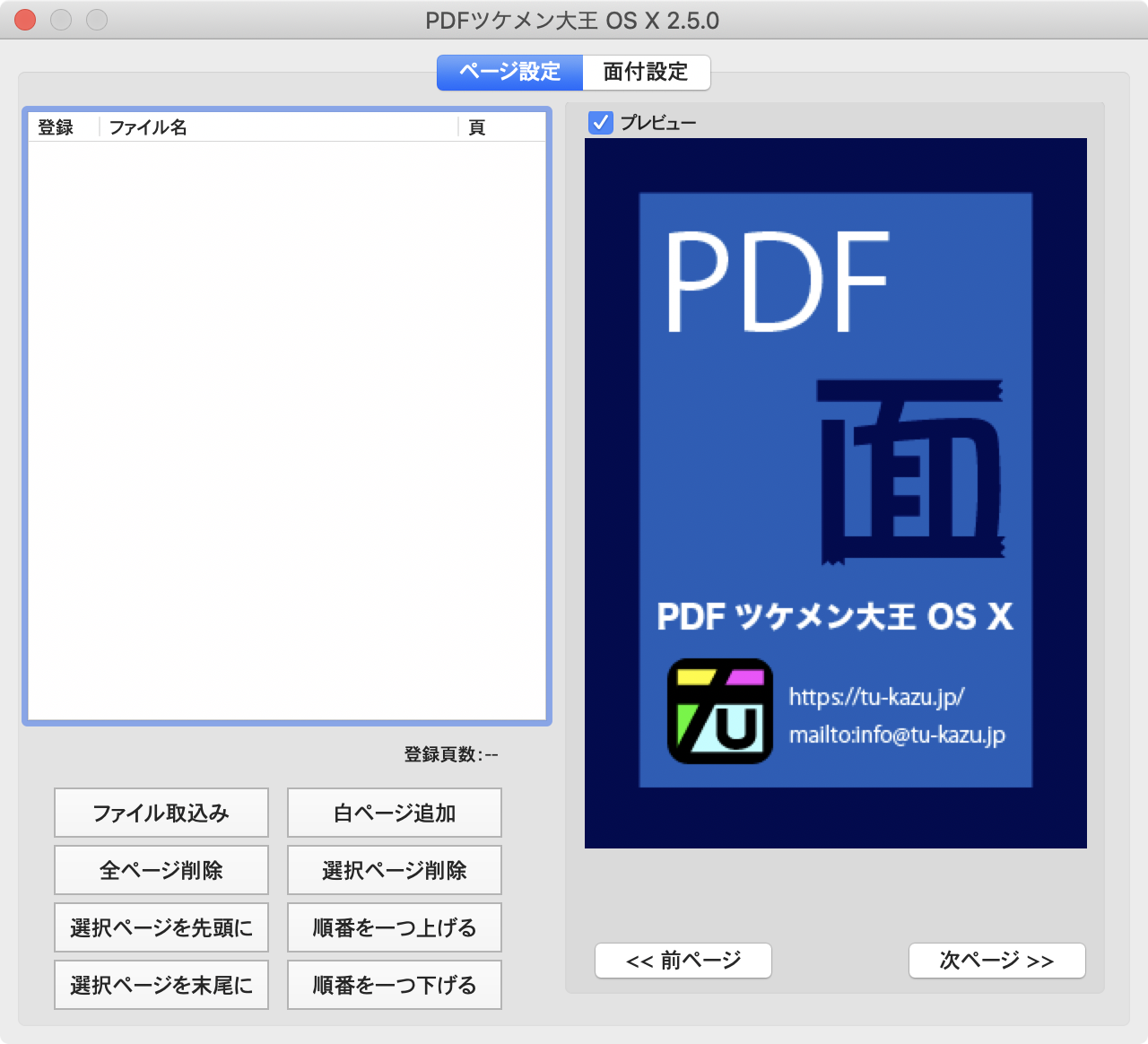The image size is (1148, 1044).
Task: Click the tu-kazu logo icon in preview
Action: (720, 711)
